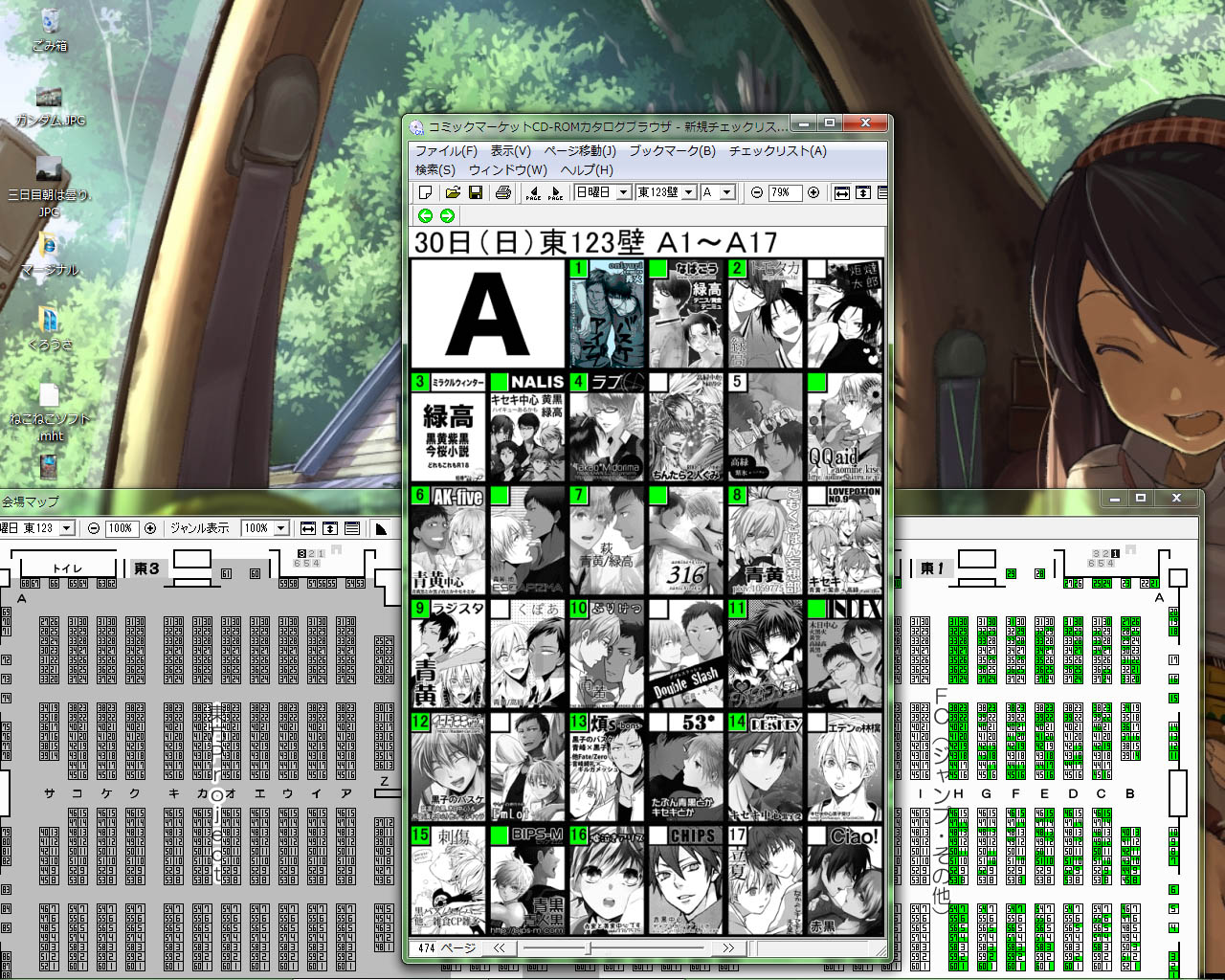1225x980 pixels.
Task: Fit catalog page to window width
Action: point(842,192)
